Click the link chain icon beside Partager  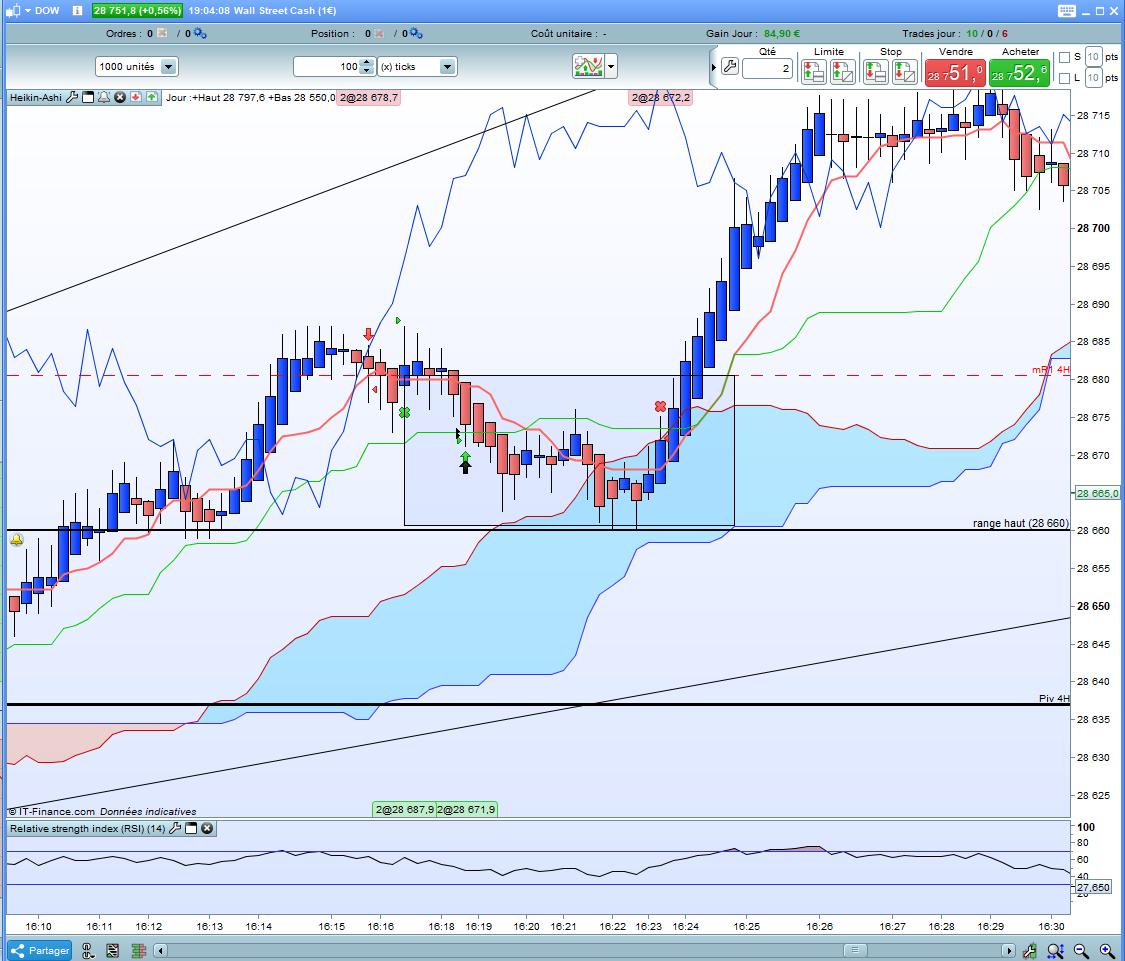click(x=88, y=951)
